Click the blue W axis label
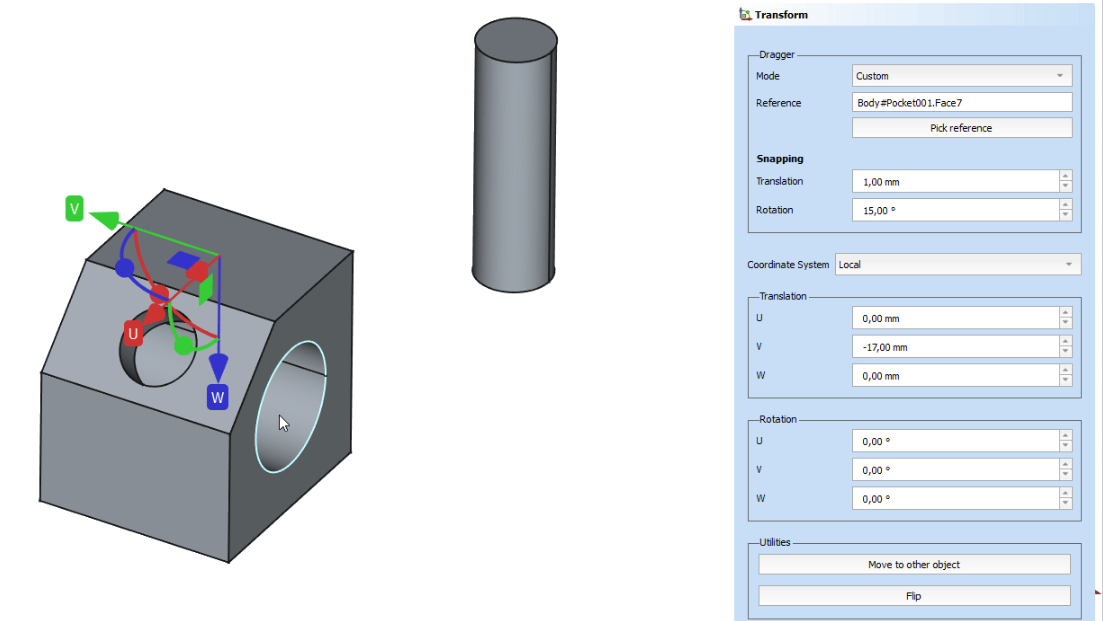Screen dimensions: 1103x621 click(217, 397)
